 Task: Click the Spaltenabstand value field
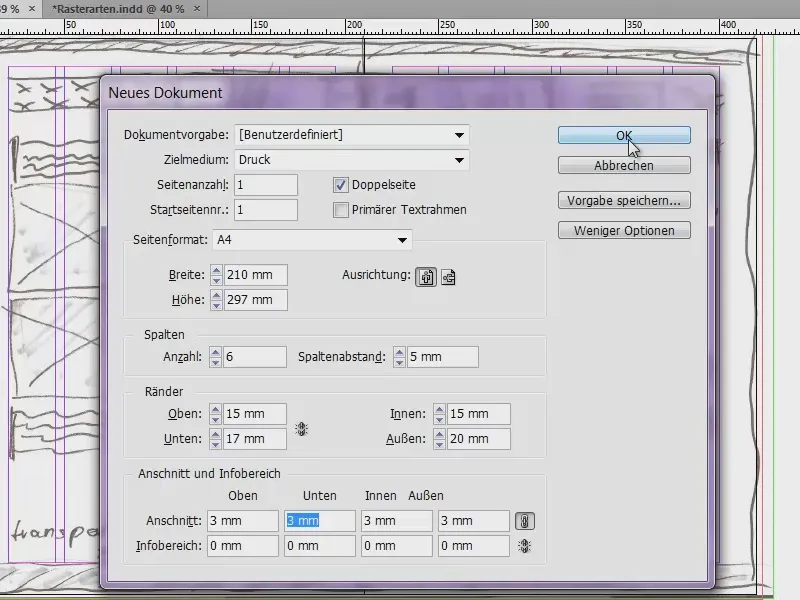click(x=443, y=357)
